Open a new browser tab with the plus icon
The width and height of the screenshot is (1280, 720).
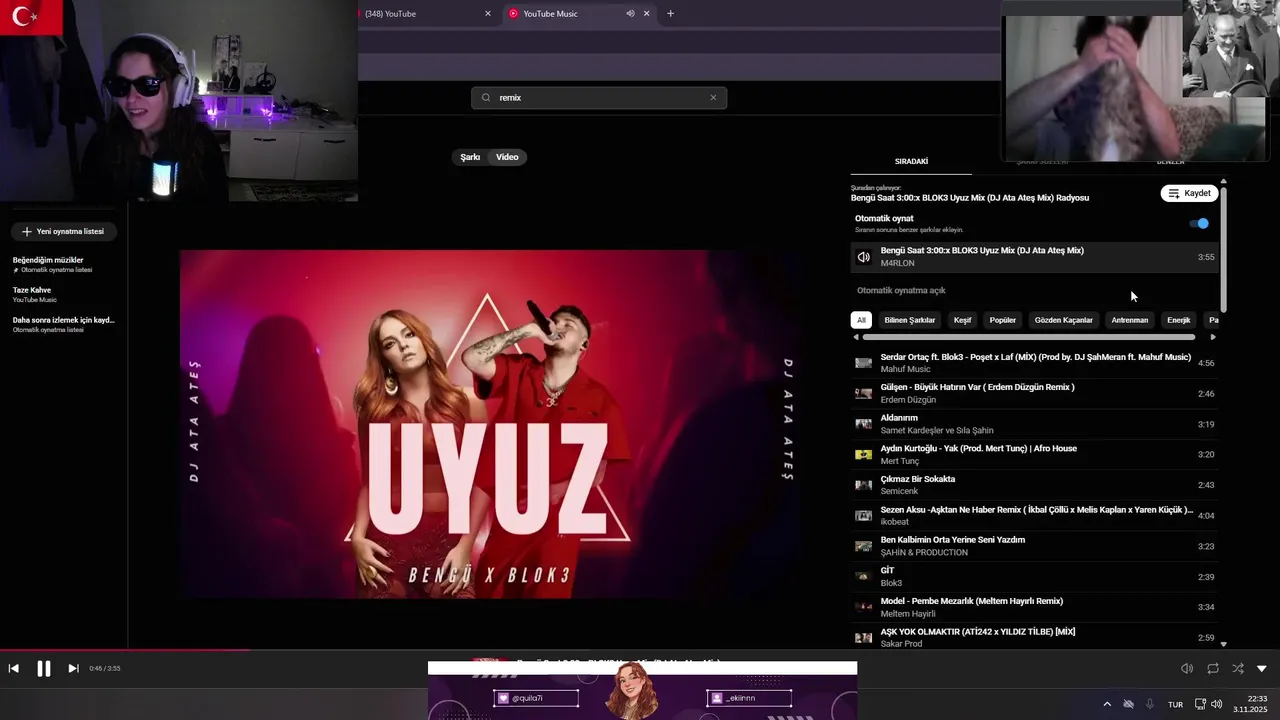670,14
